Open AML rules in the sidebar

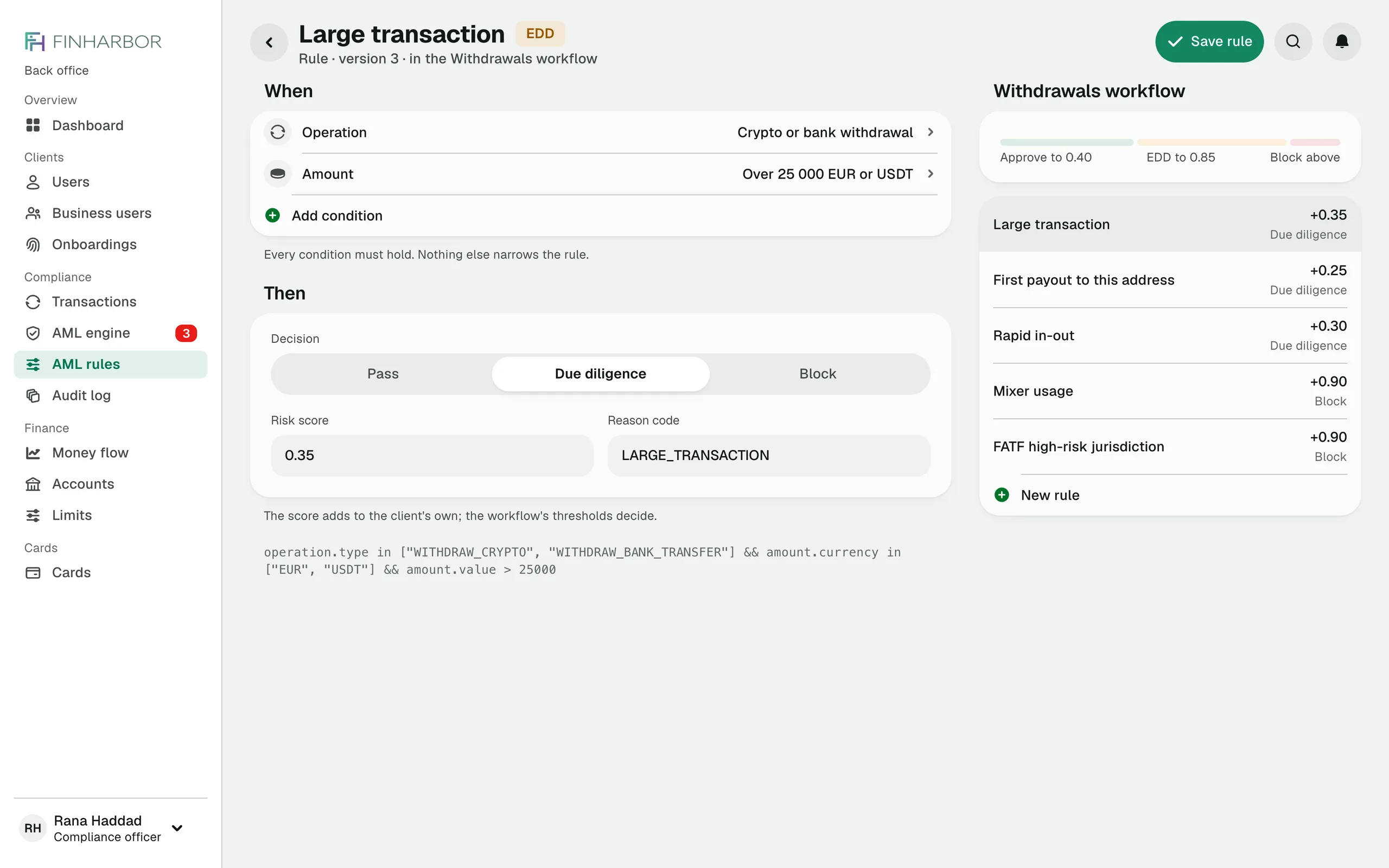point(110,365)
